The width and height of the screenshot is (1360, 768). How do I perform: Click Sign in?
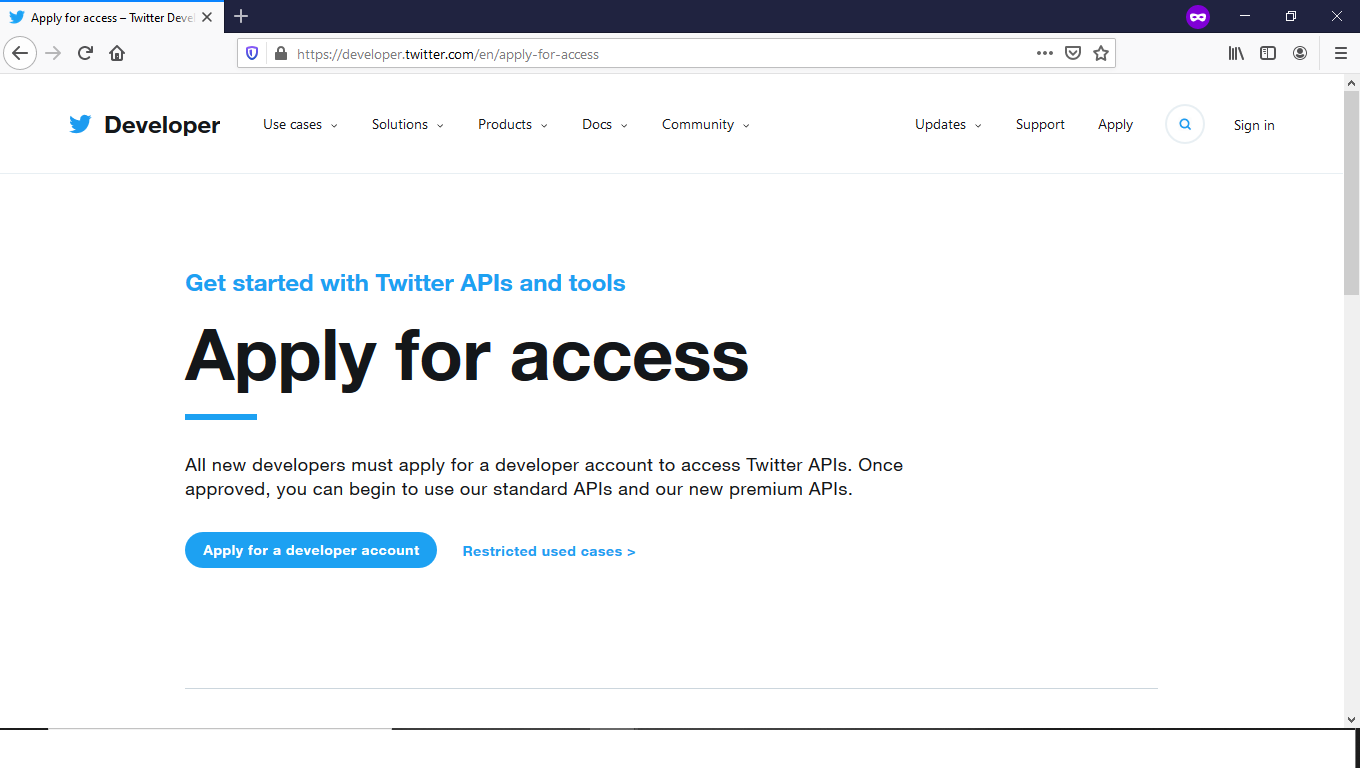click(x=1254, y=125)
